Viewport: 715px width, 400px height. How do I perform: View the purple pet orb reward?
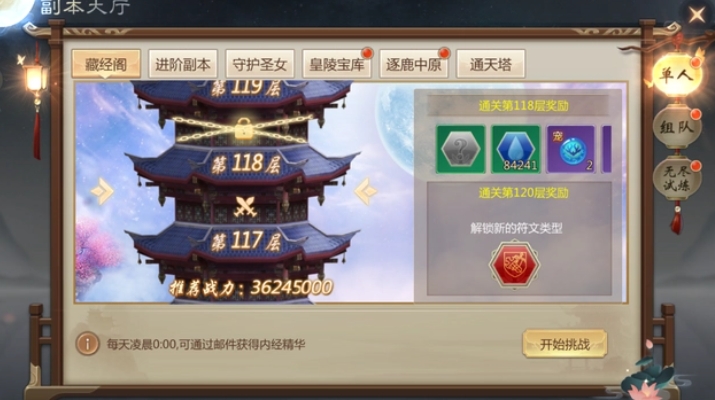(x=571, y=150)
